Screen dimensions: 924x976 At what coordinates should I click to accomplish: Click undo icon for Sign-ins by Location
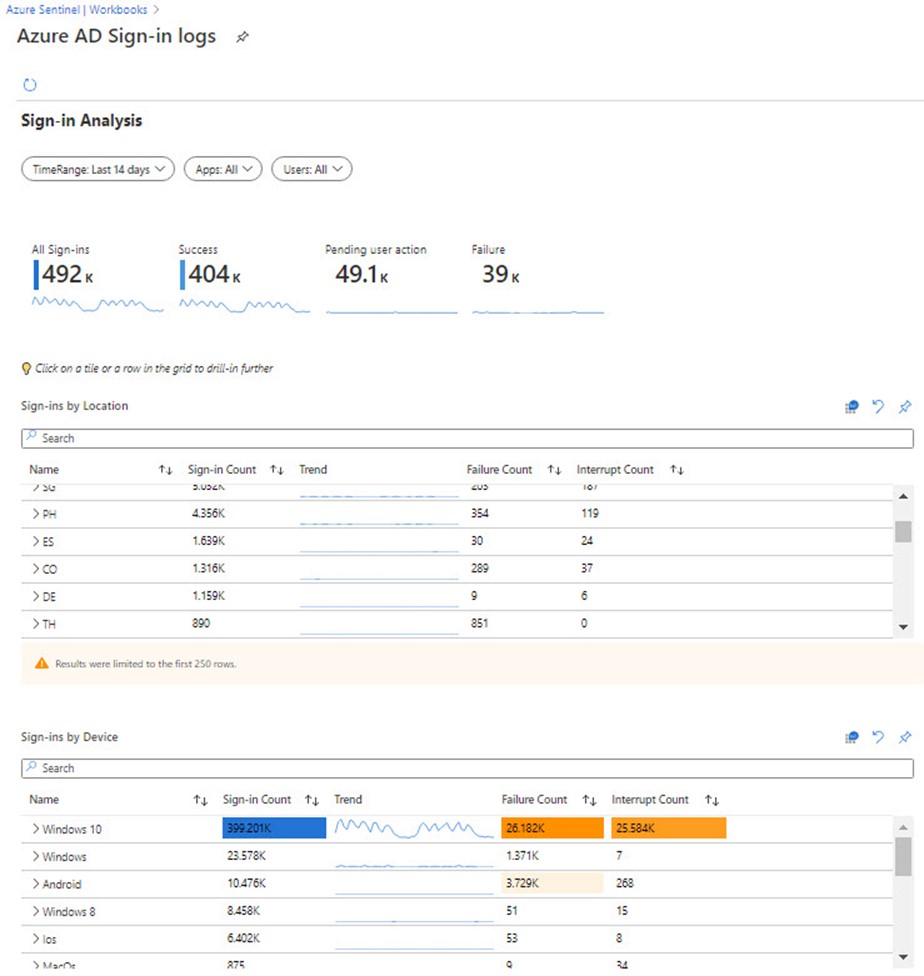pyautogui.click(x=878, y=406)
